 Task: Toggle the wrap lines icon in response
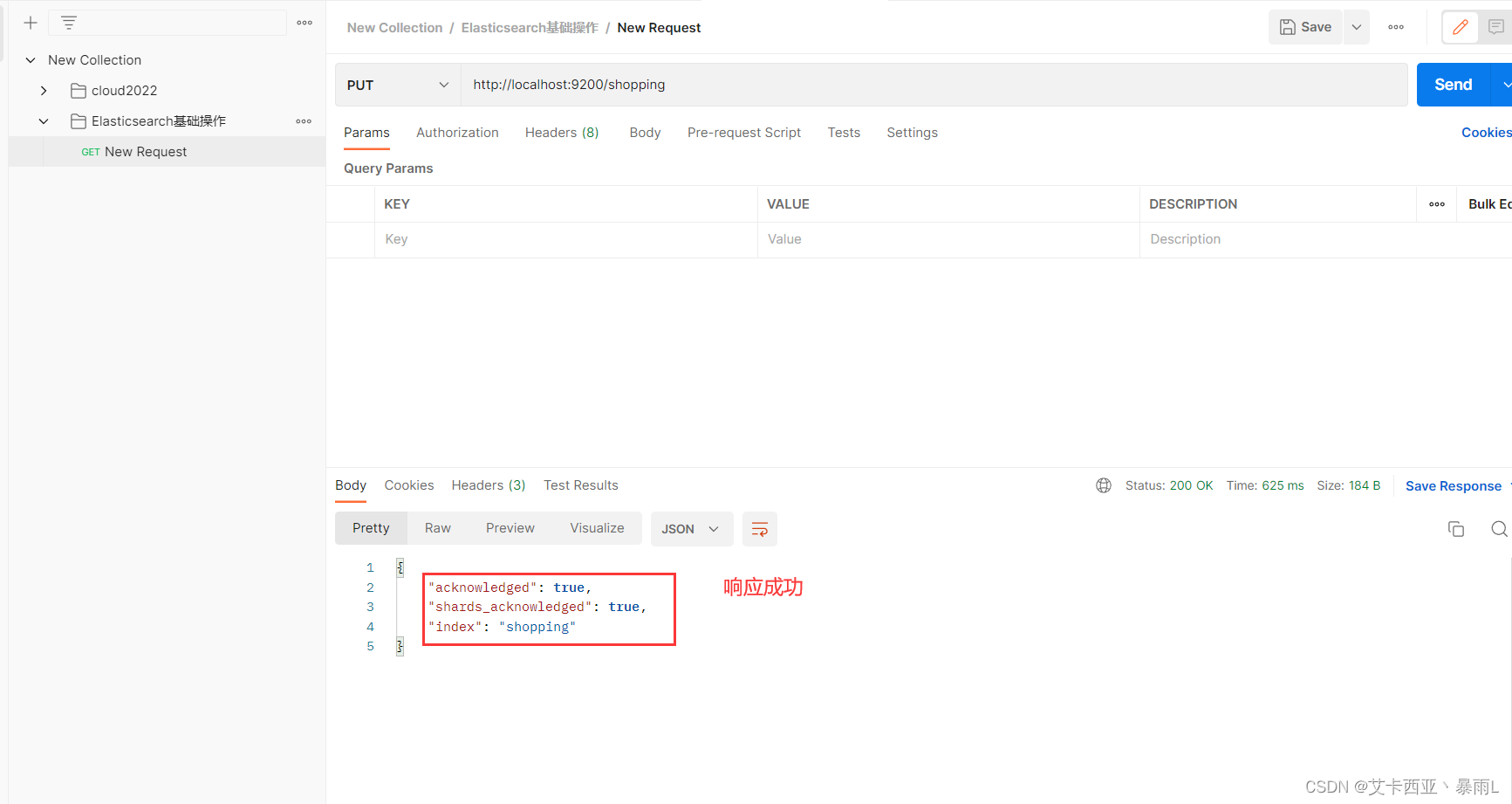pos(760,529)
